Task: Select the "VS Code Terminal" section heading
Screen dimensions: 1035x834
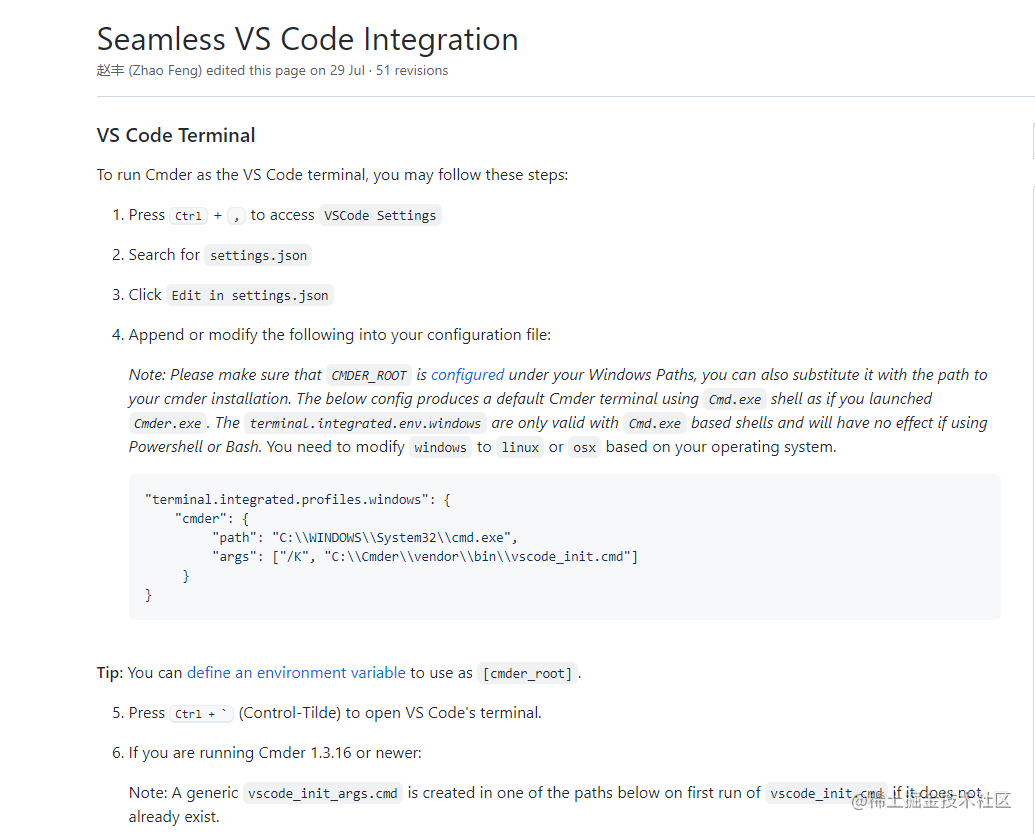Action: tap(176, 134)
